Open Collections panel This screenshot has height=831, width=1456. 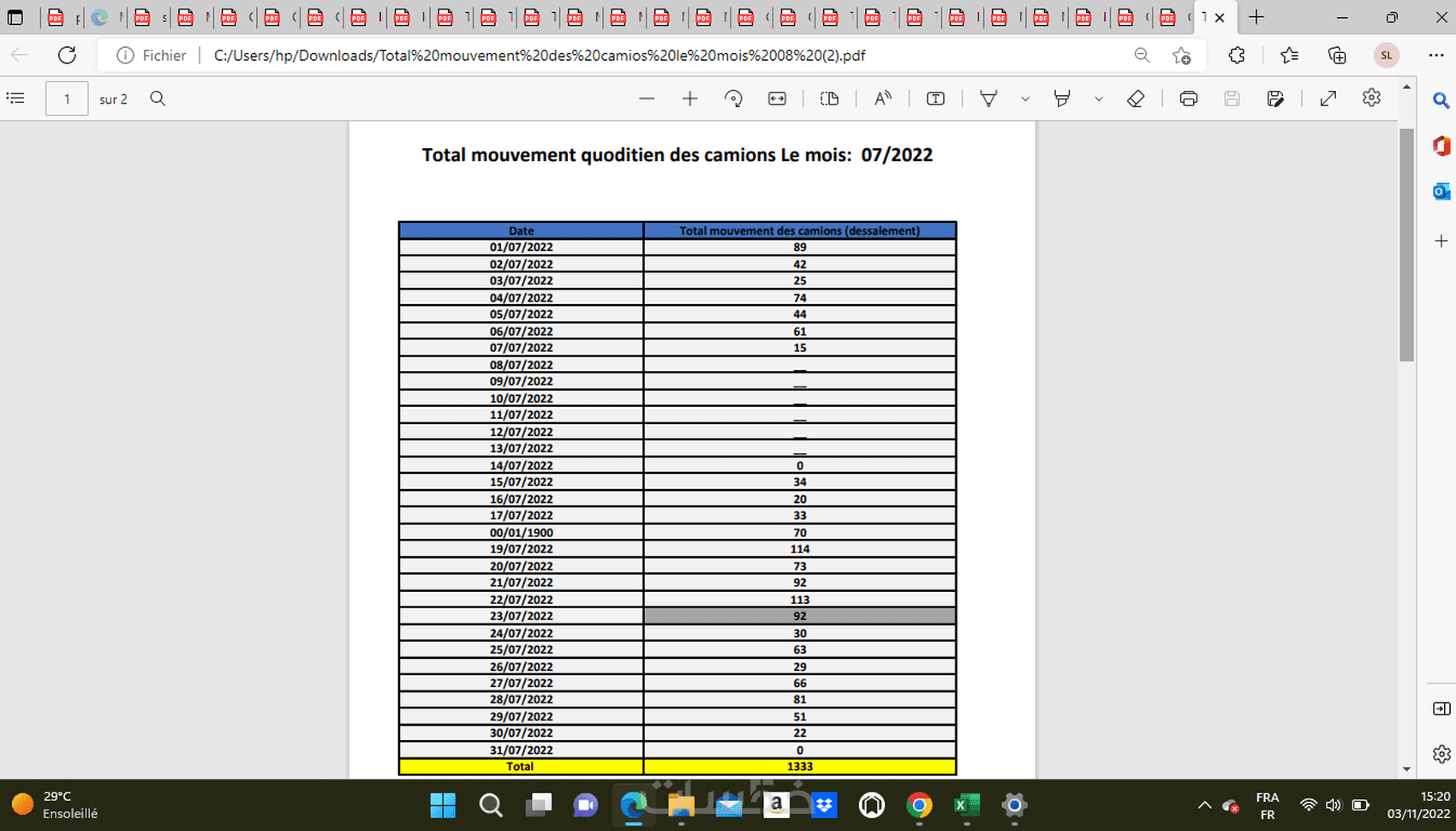[1337, 56]
